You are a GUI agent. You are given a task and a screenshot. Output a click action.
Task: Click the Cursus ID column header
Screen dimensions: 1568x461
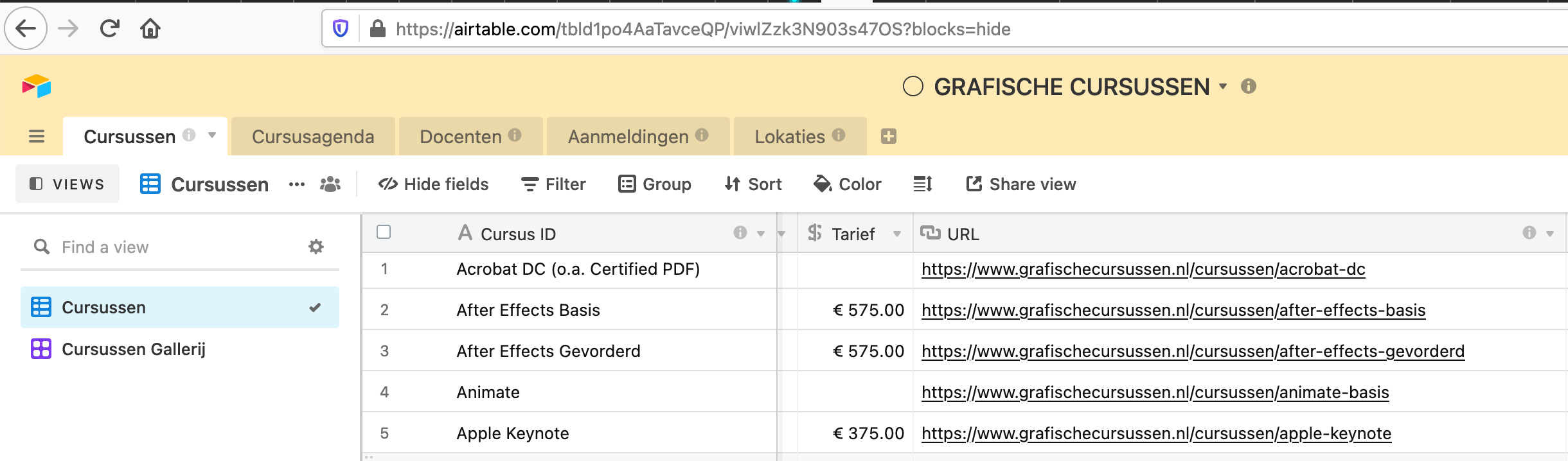569,234
